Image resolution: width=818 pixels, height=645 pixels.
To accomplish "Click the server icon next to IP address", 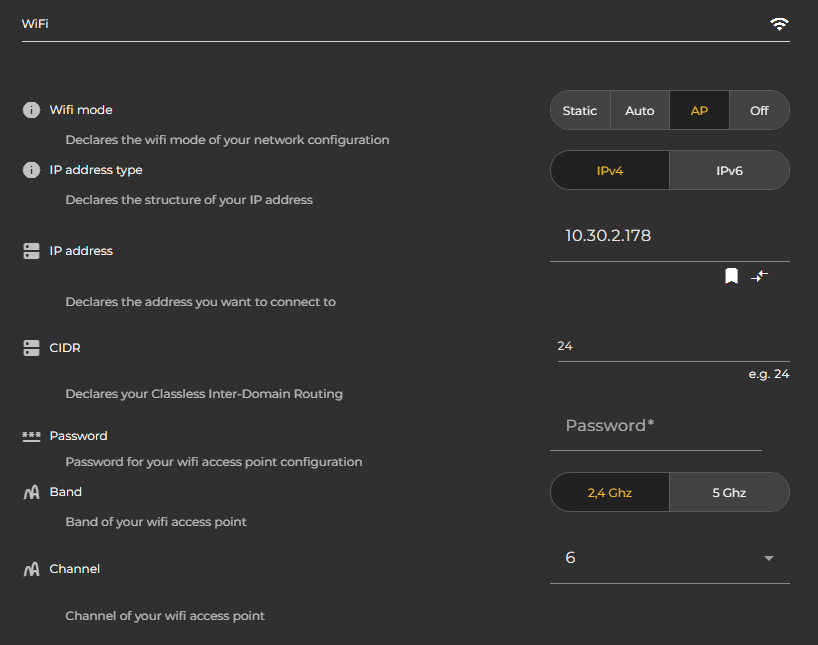I will click(30, 250).
